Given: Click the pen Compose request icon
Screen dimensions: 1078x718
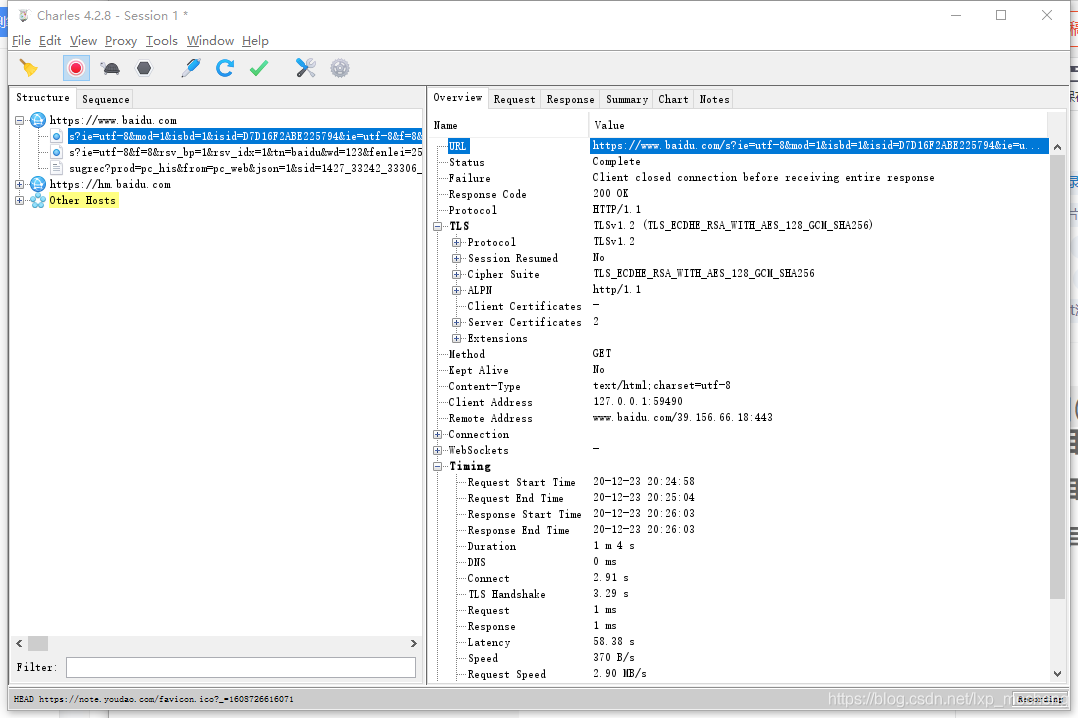Looking at the screenshot, I should [190, 68].
